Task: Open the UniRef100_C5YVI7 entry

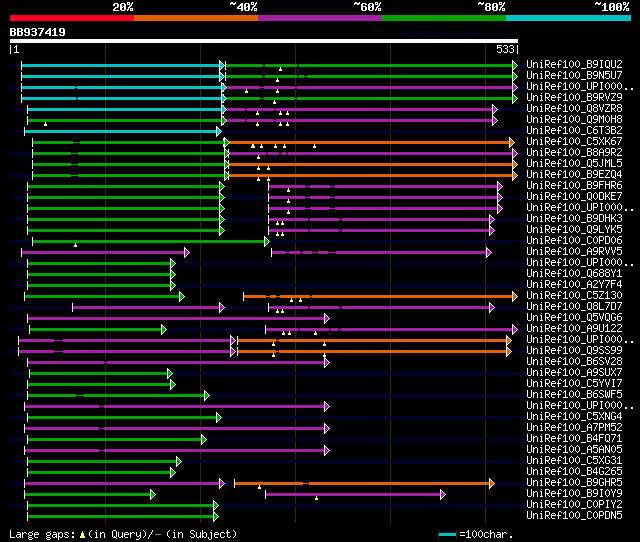Action: point(574,384)
